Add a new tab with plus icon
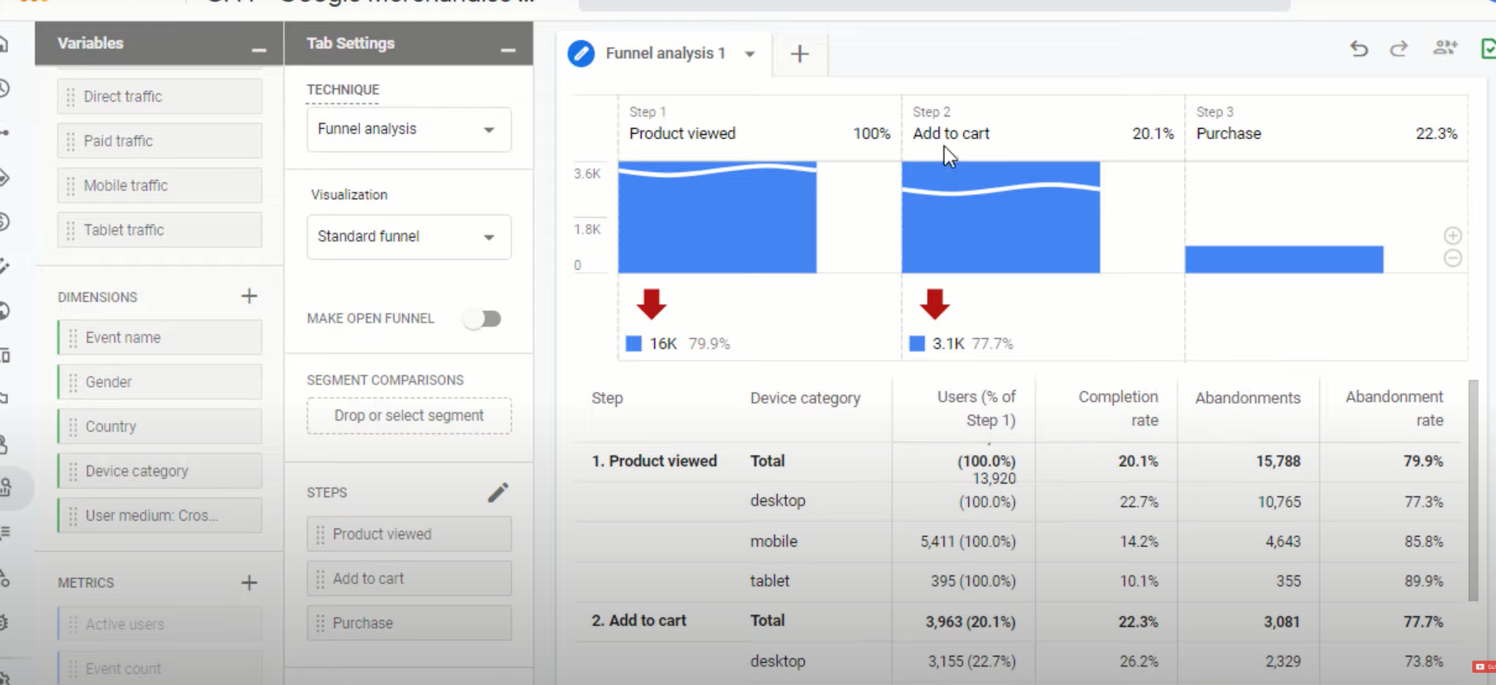The image size is (1496, 685). (799, 54)
